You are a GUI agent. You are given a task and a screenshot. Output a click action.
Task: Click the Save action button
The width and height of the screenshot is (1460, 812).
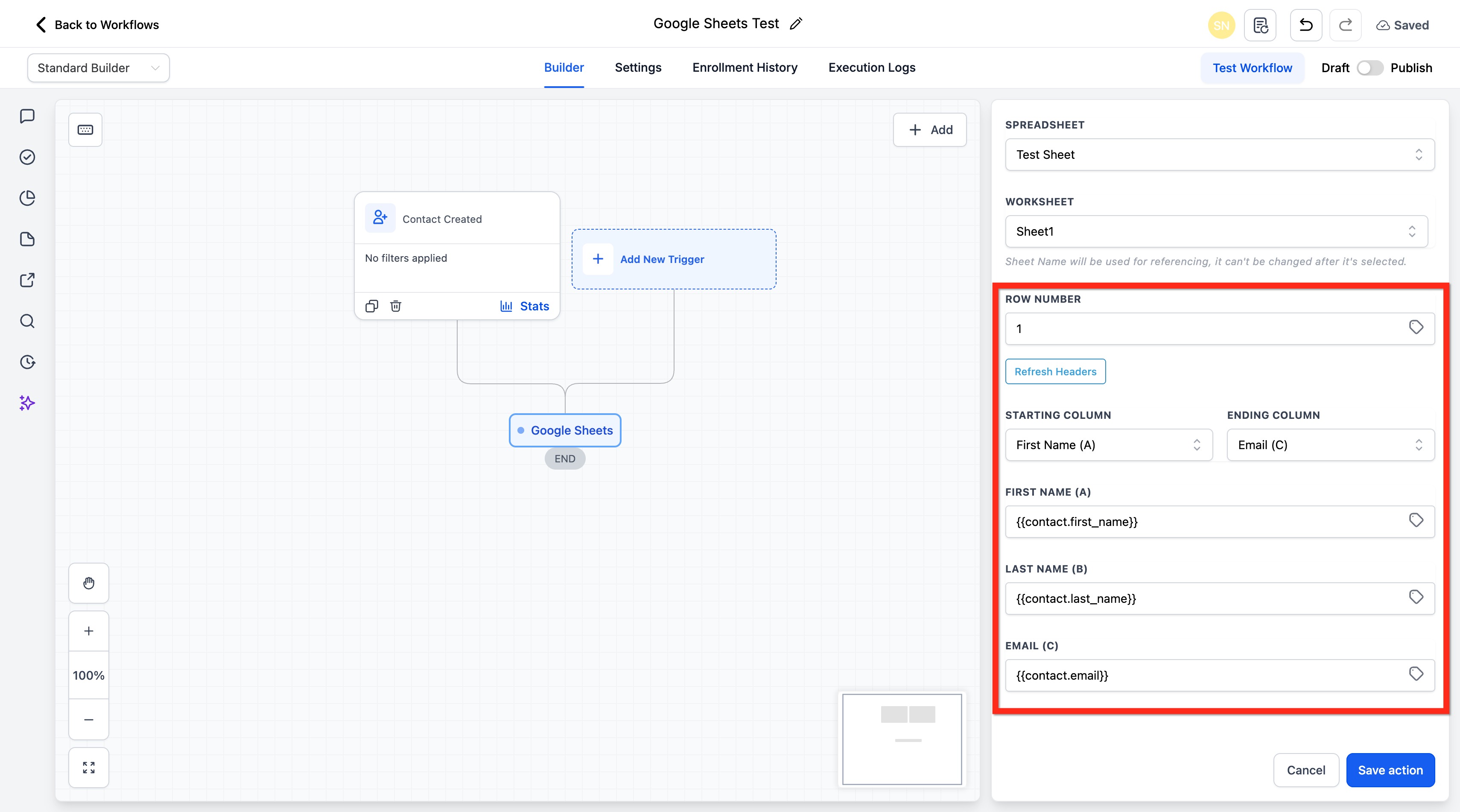(1390, 770)
